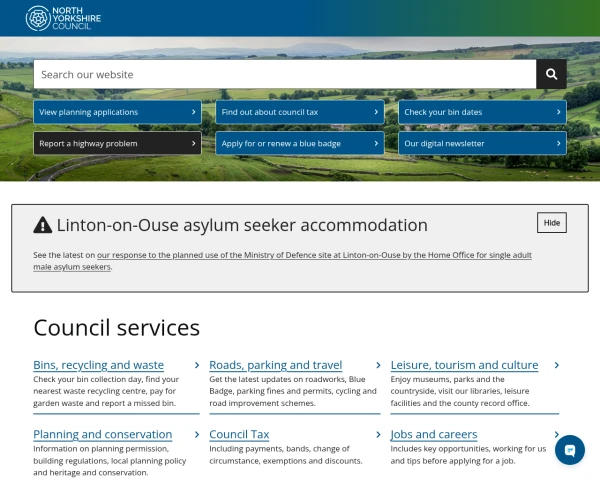Open Our digital newsletter
This screenshot has width=600, height=480.
coord(483,144)
